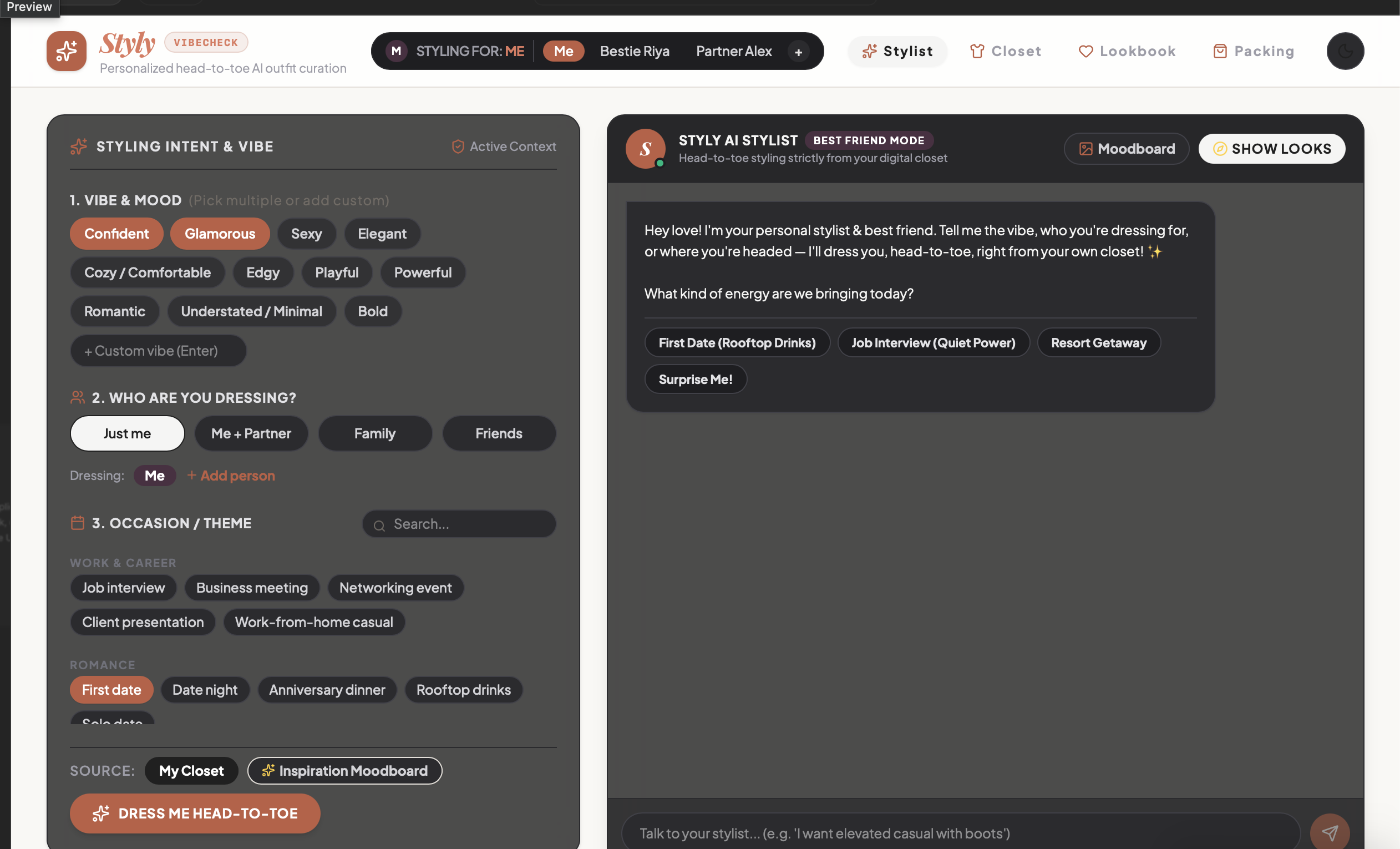Screen dimensions: 1400x849
Task: Click the magnifier icon in the occasion search
Action: click(379, 525)
